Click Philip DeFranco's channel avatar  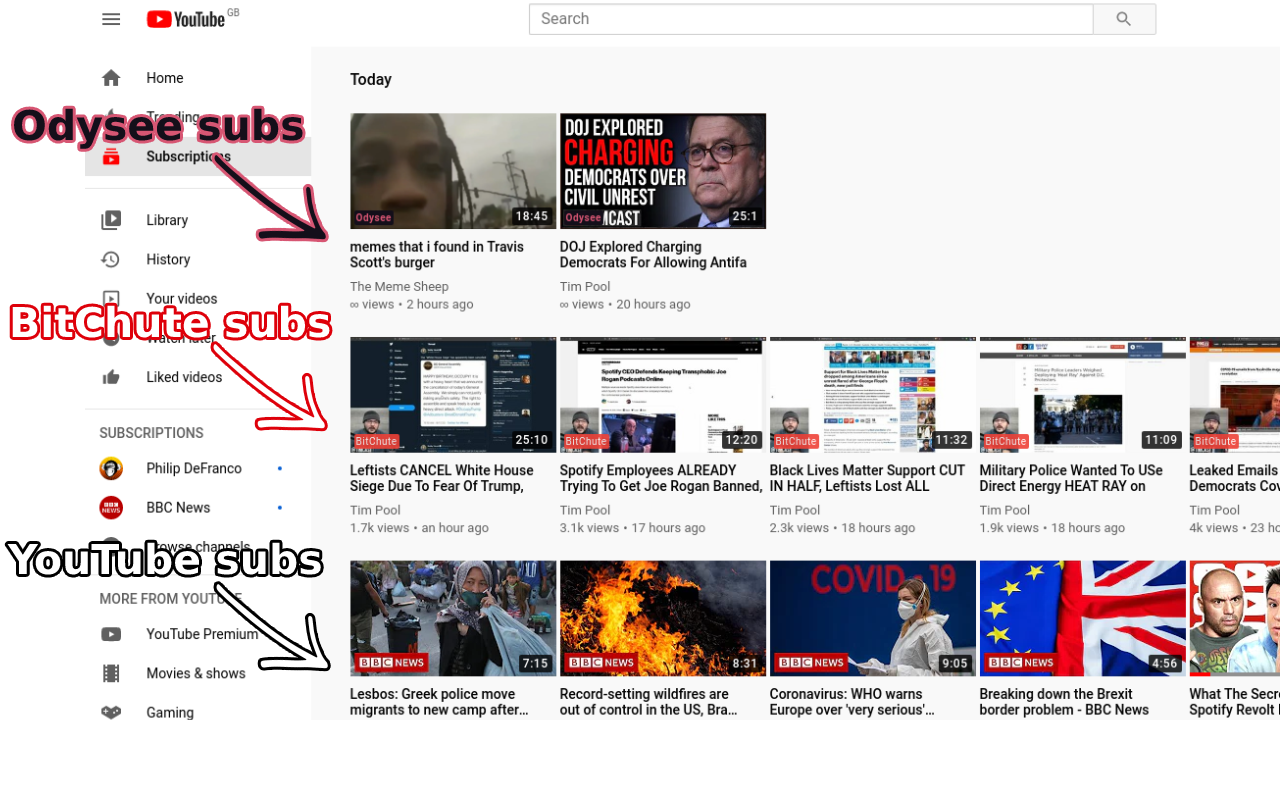click(x=110, y=468)
